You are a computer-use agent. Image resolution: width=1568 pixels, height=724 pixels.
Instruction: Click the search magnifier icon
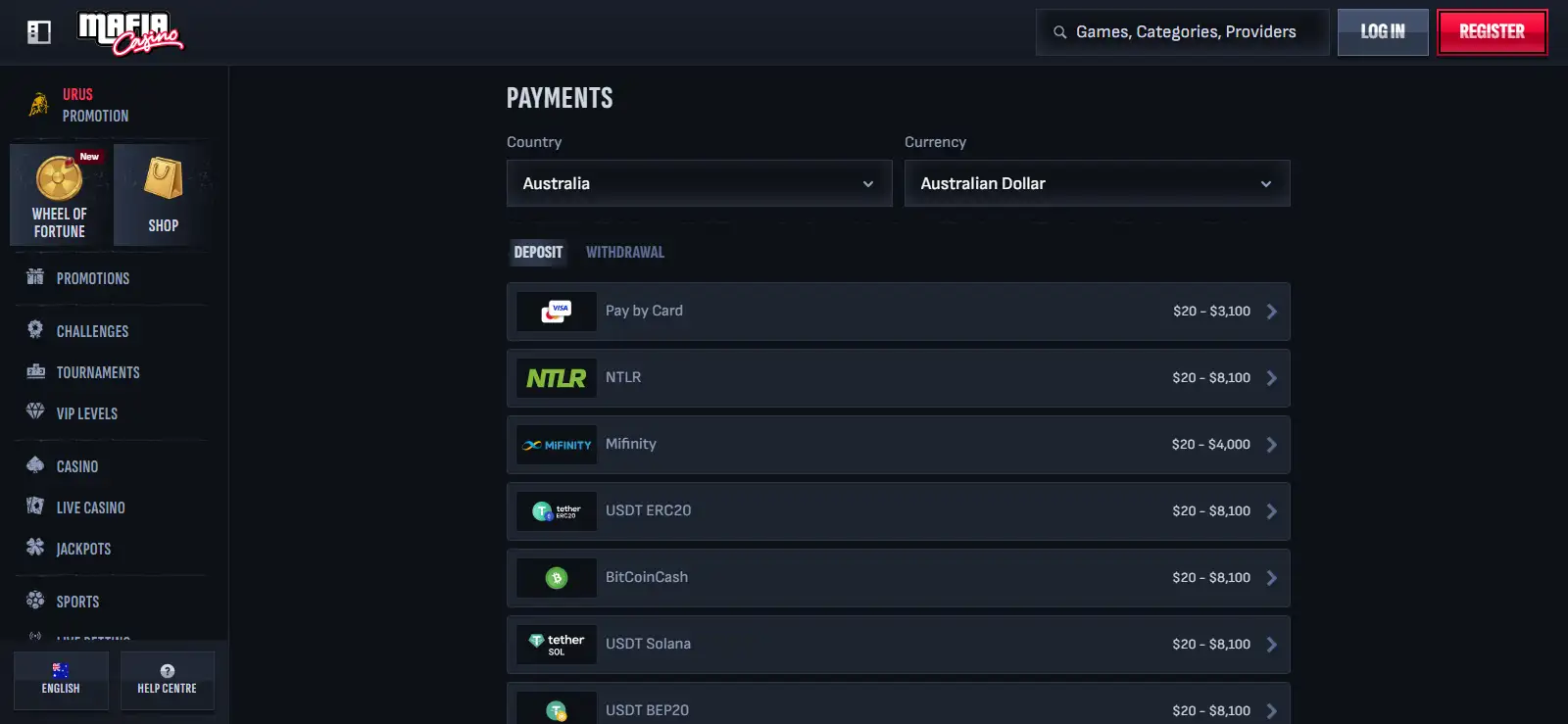(1059, 32)
